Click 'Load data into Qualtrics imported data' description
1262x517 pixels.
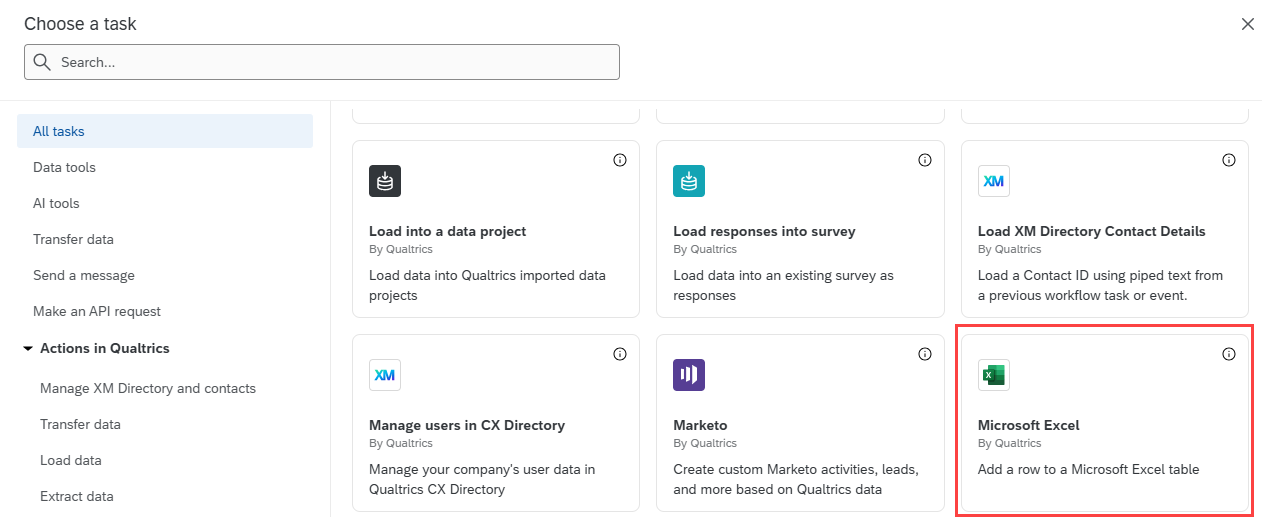(487, 285)
